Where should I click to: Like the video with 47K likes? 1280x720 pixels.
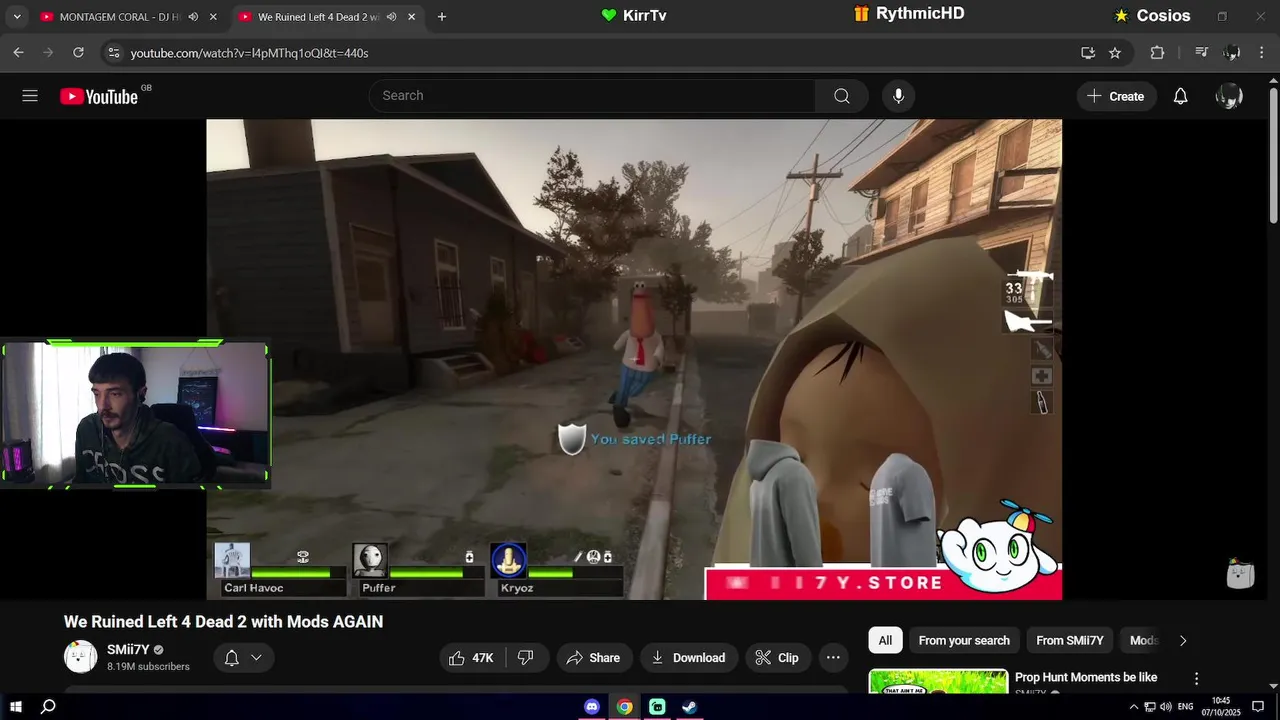click(471, 657)
